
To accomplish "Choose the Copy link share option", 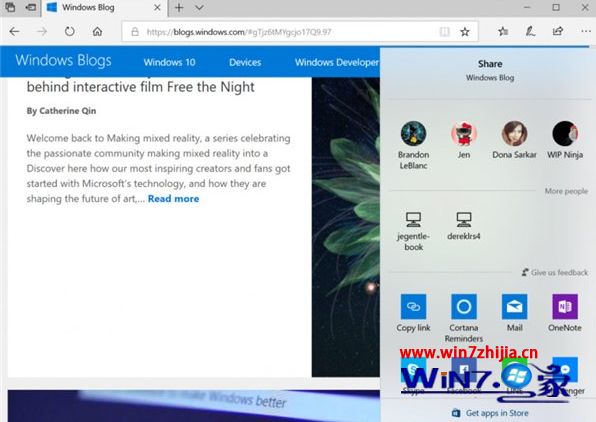I will (x=414, y=314).
